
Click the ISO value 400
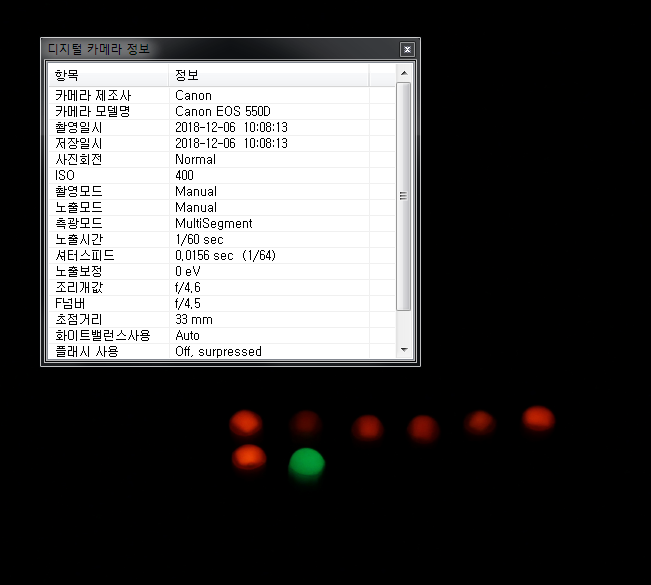coord(184,175)
